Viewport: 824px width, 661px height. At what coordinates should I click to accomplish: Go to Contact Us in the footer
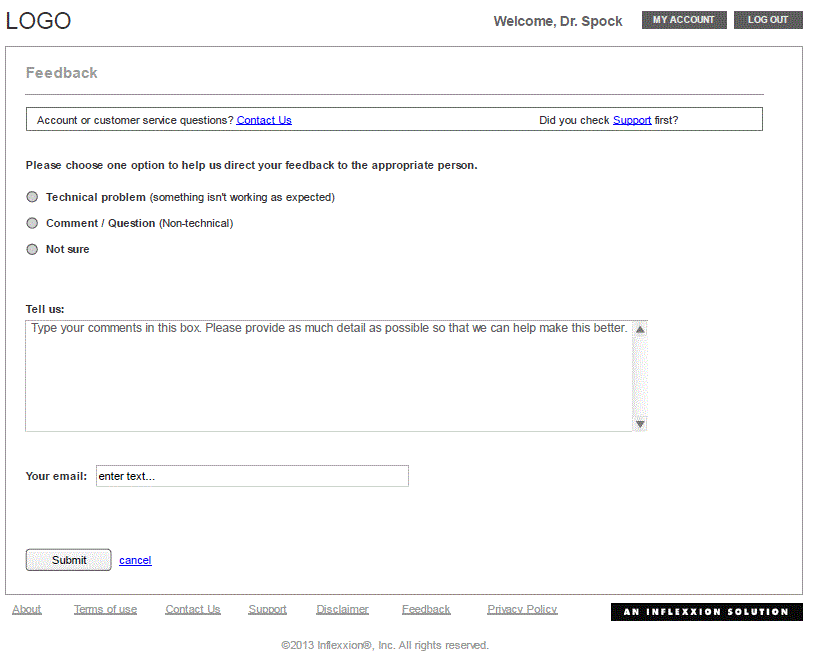coord(193,610)
